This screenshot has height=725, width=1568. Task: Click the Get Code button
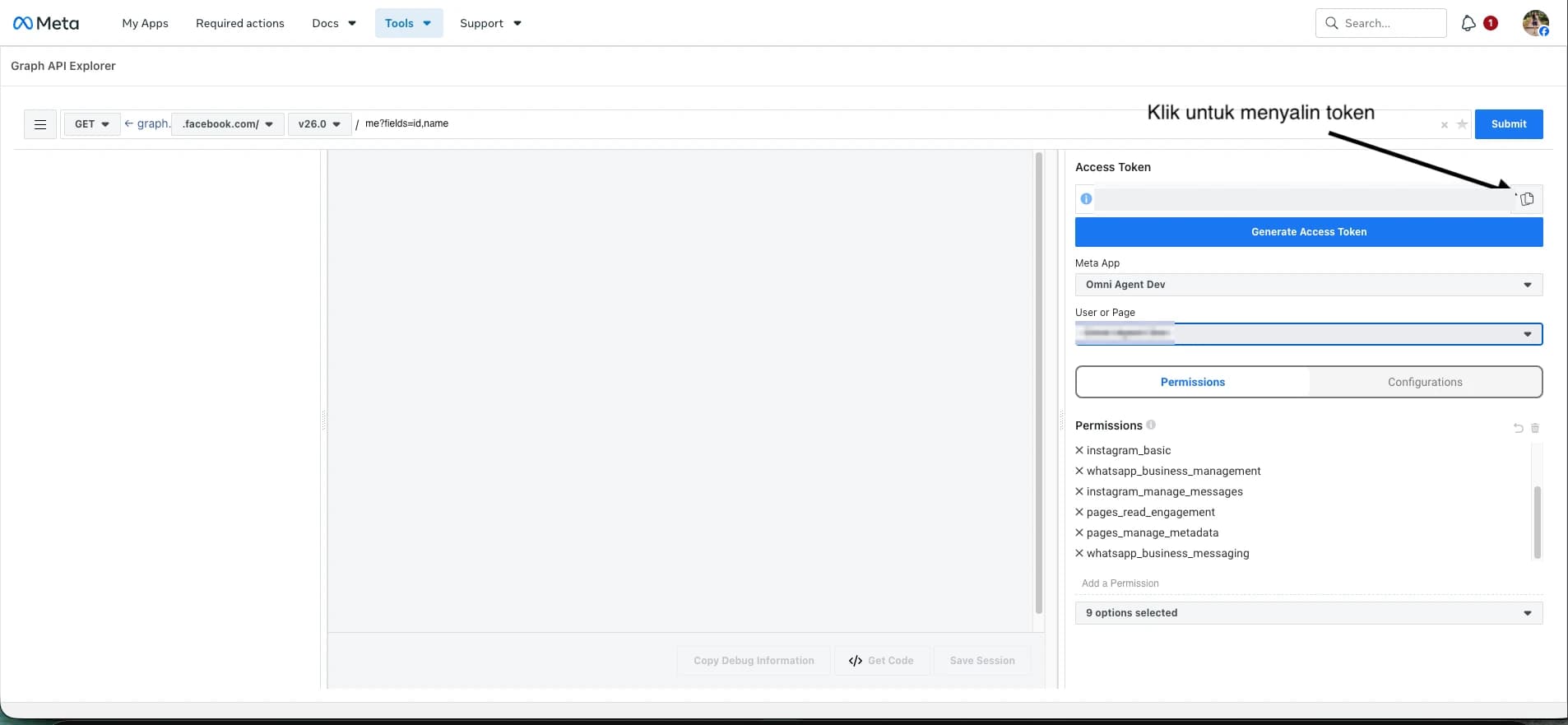pos(881,661)
